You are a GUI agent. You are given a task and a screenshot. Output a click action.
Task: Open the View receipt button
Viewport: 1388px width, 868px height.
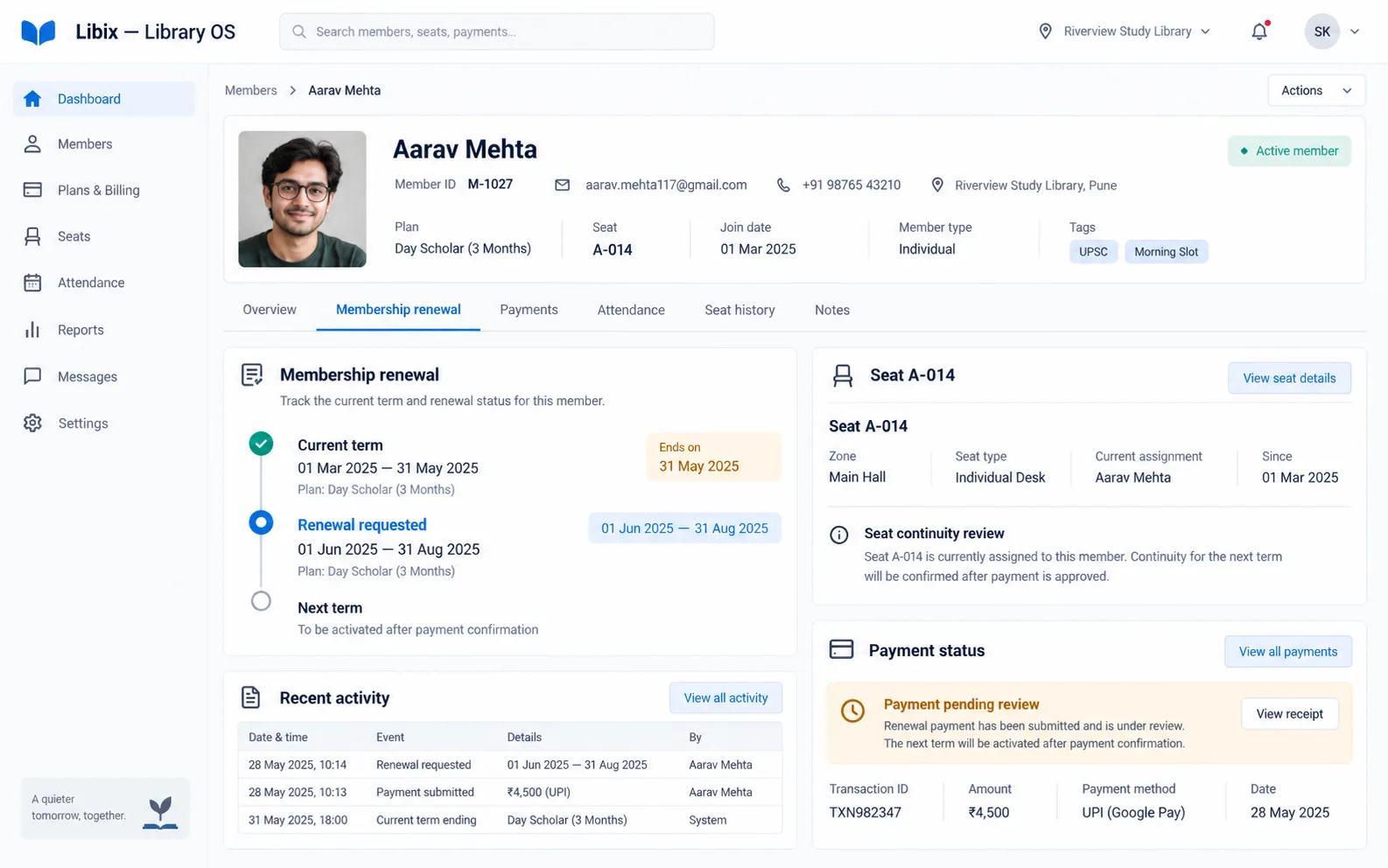click(1290, 714)
